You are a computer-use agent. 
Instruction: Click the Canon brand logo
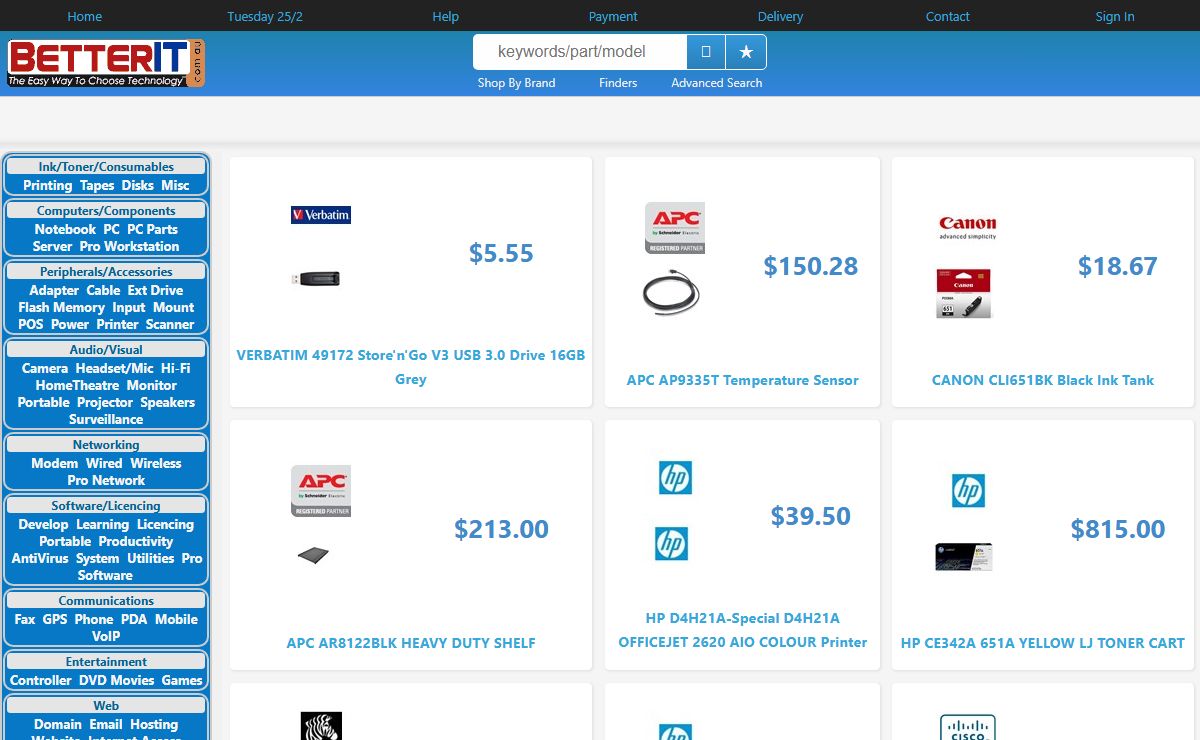coord(968,227)
